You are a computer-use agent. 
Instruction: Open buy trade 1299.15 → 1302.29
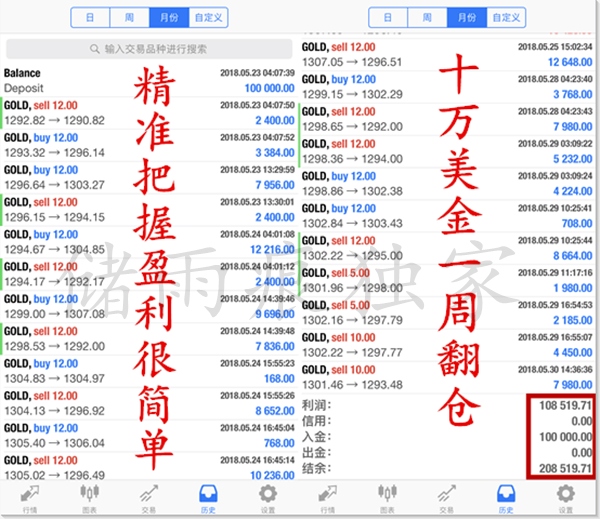point(447,87)
